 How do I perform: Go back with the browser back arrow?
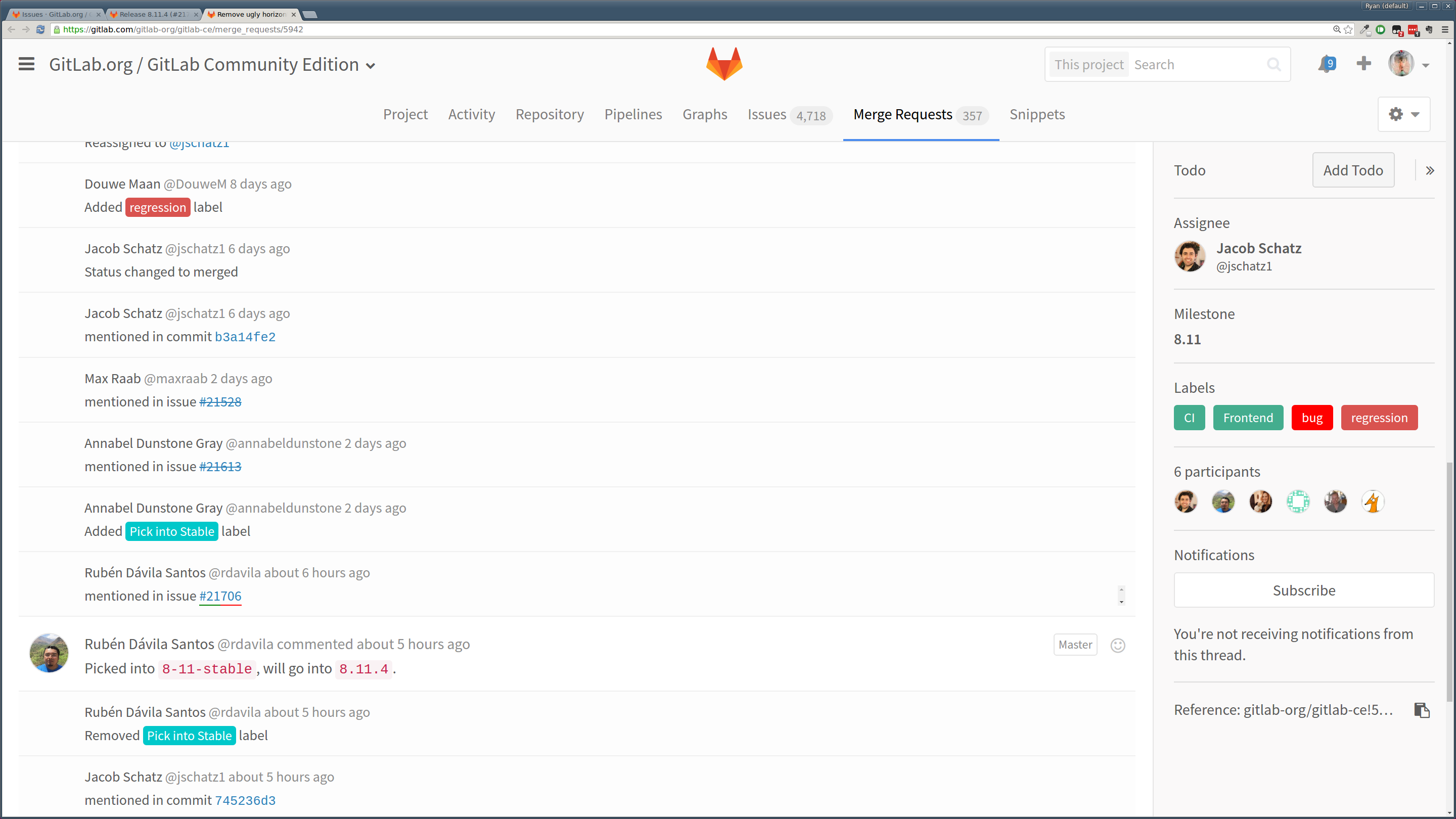(11, 29)
